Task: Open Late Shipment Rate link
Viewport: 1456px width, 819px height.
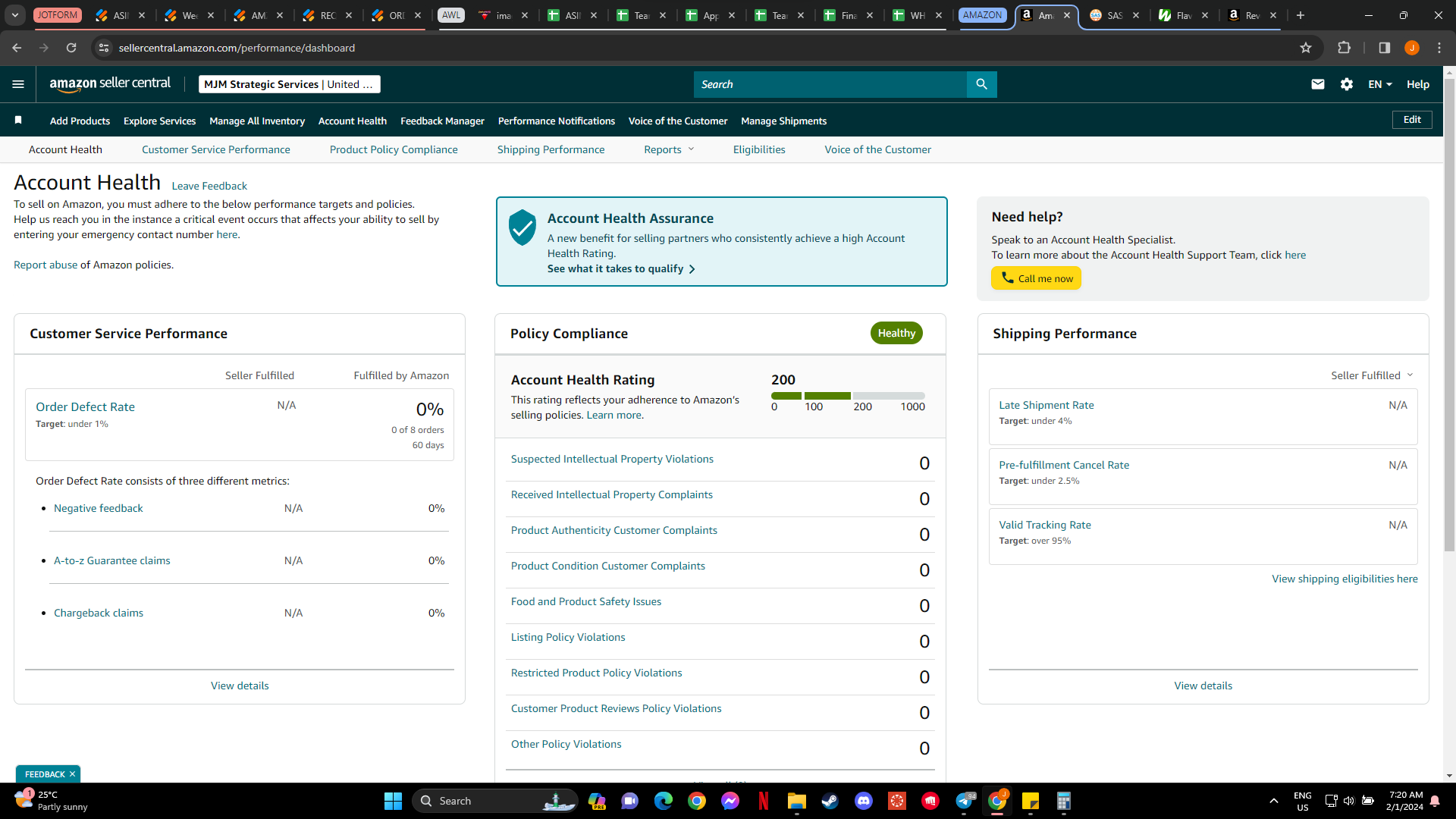Action: coord(1046,405)
